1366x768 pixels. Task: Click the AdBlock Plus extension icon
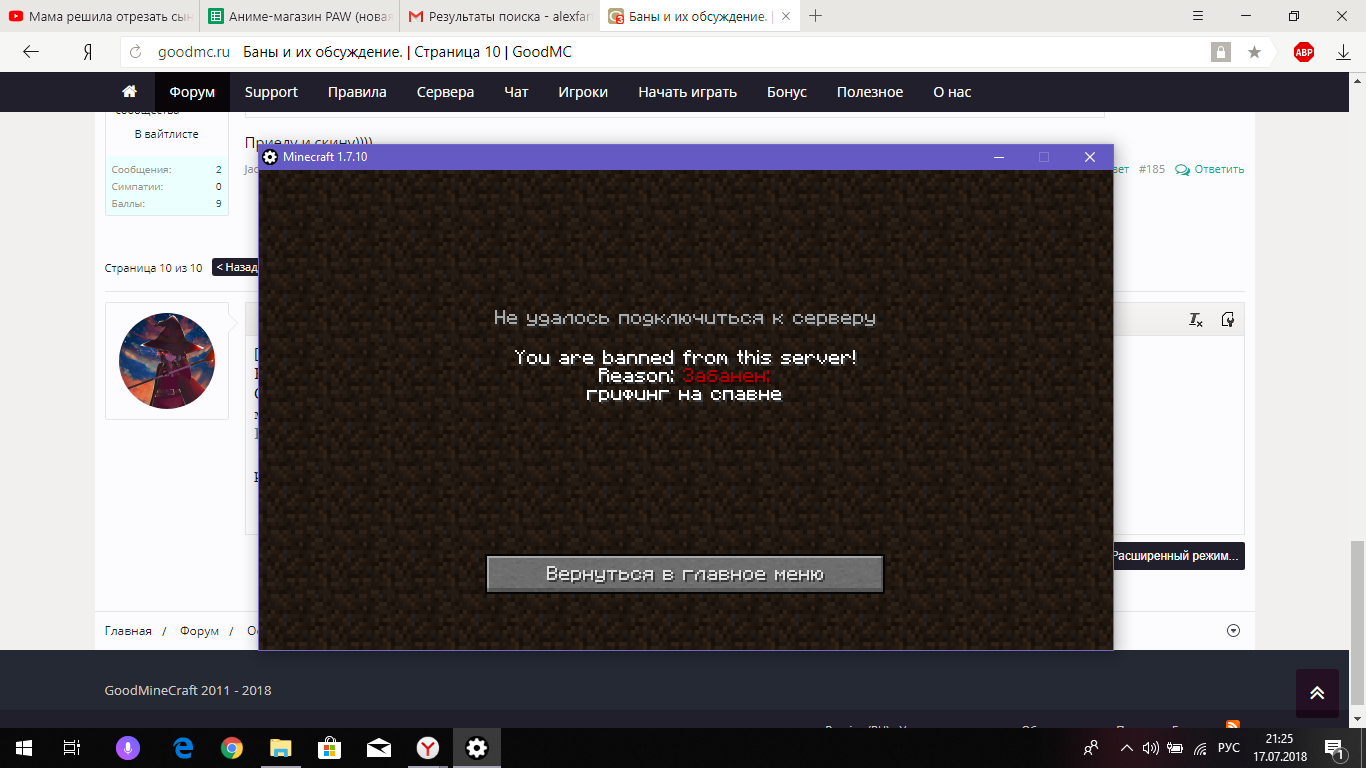[x=1304, y=52]
